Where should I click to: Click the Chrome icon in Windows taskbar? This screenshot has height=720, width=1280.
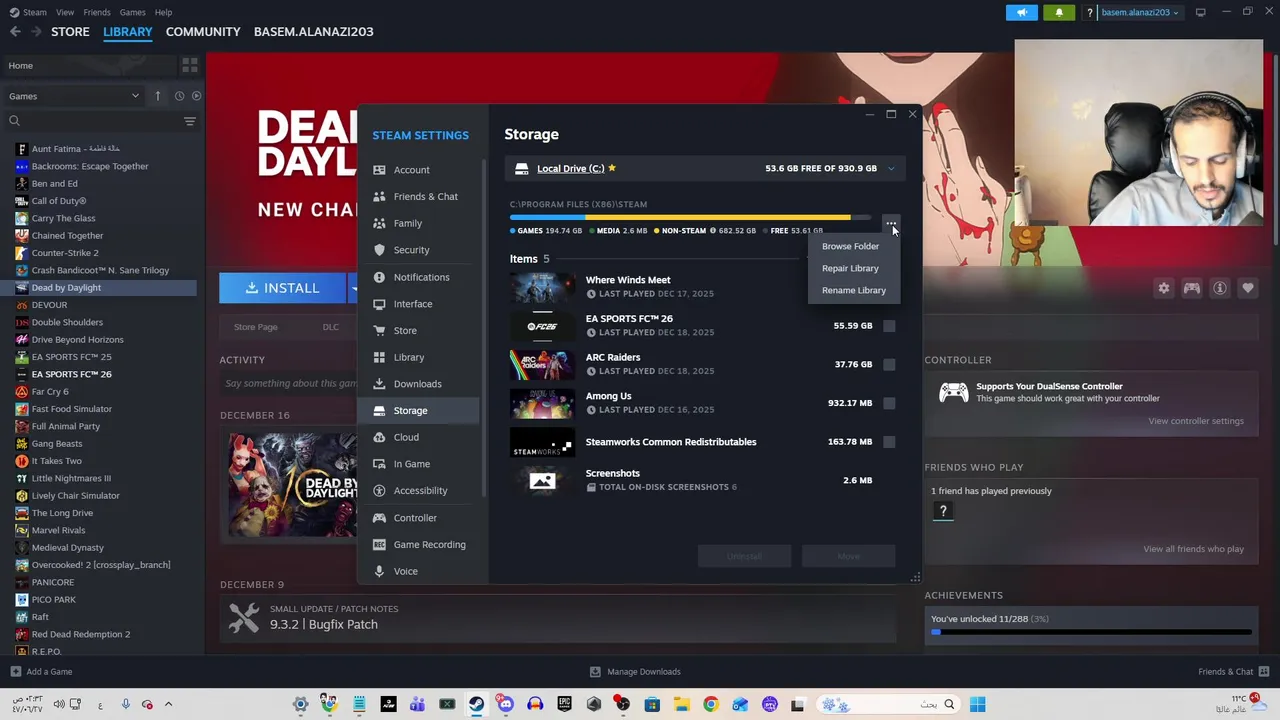[x=710, y=705]
